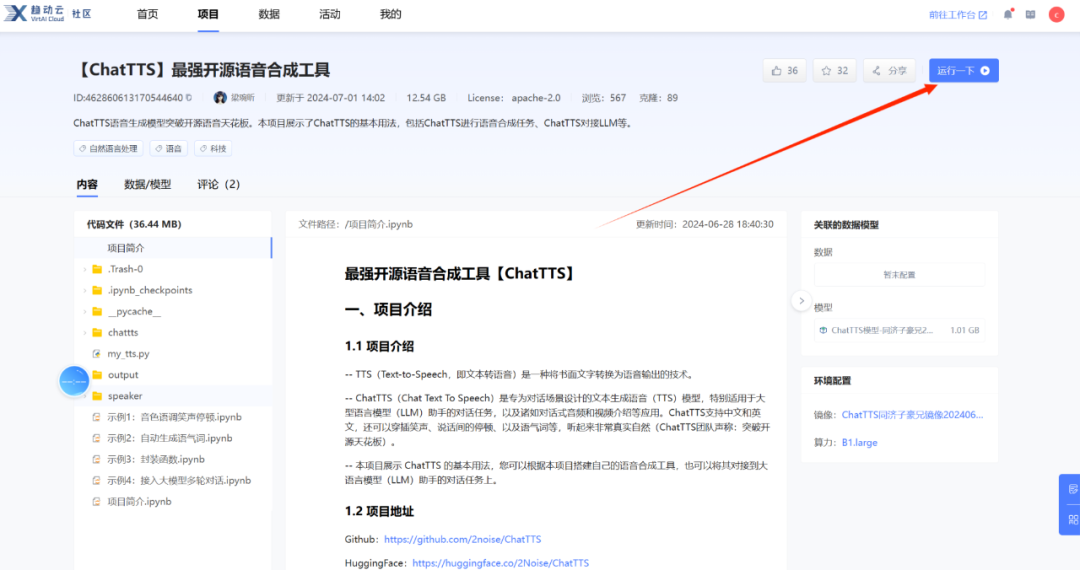1080x570 pixels.
Task: Open 示例1：音色语调笑声停顿.ipynb
Action: click(x=174, y=417)
